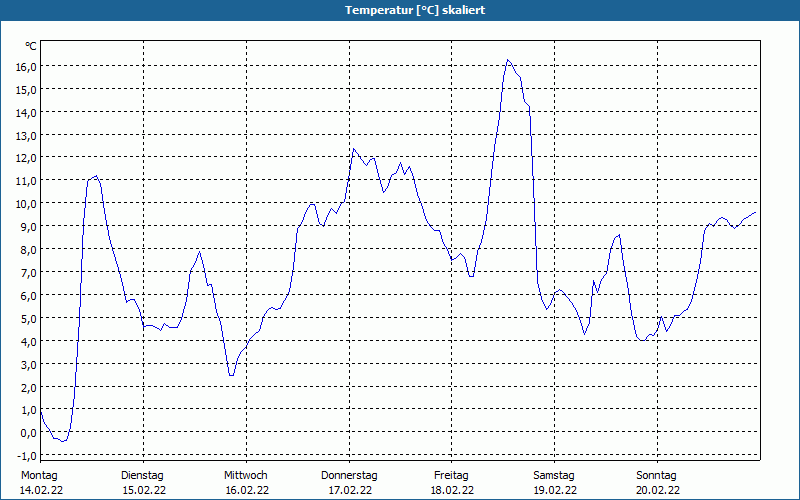800x500 pixels.
Task: Select the Dienstag 15.02.22 date label
Action: click(143, 483)
